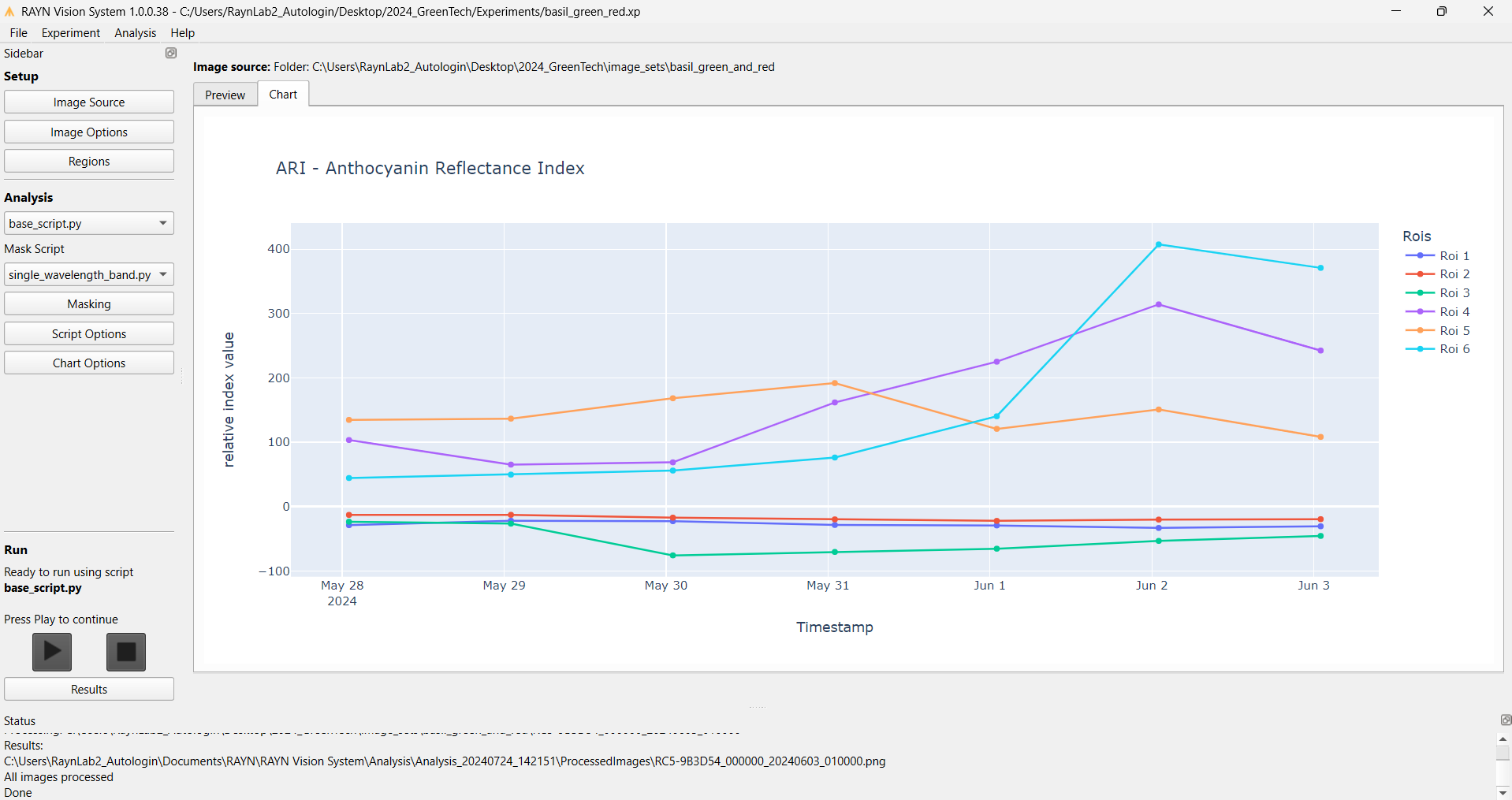Open the Experiment menu

(x=71, y=33)
